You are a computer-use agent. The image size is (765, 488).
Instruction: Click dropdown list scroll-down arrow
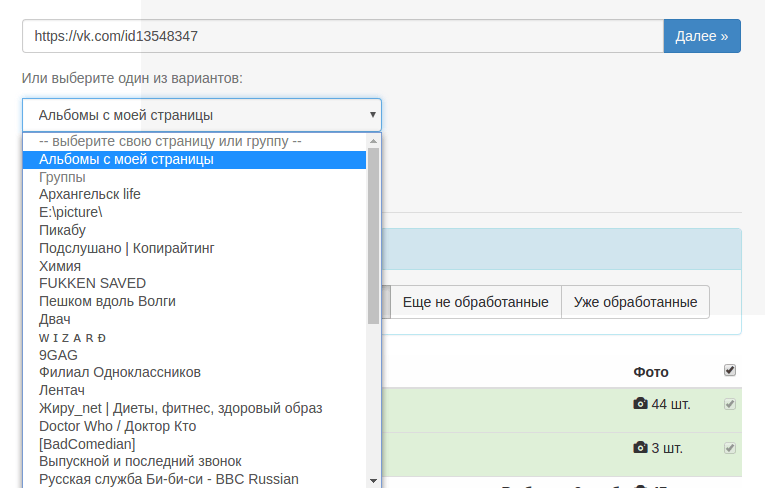click(374, 481)
